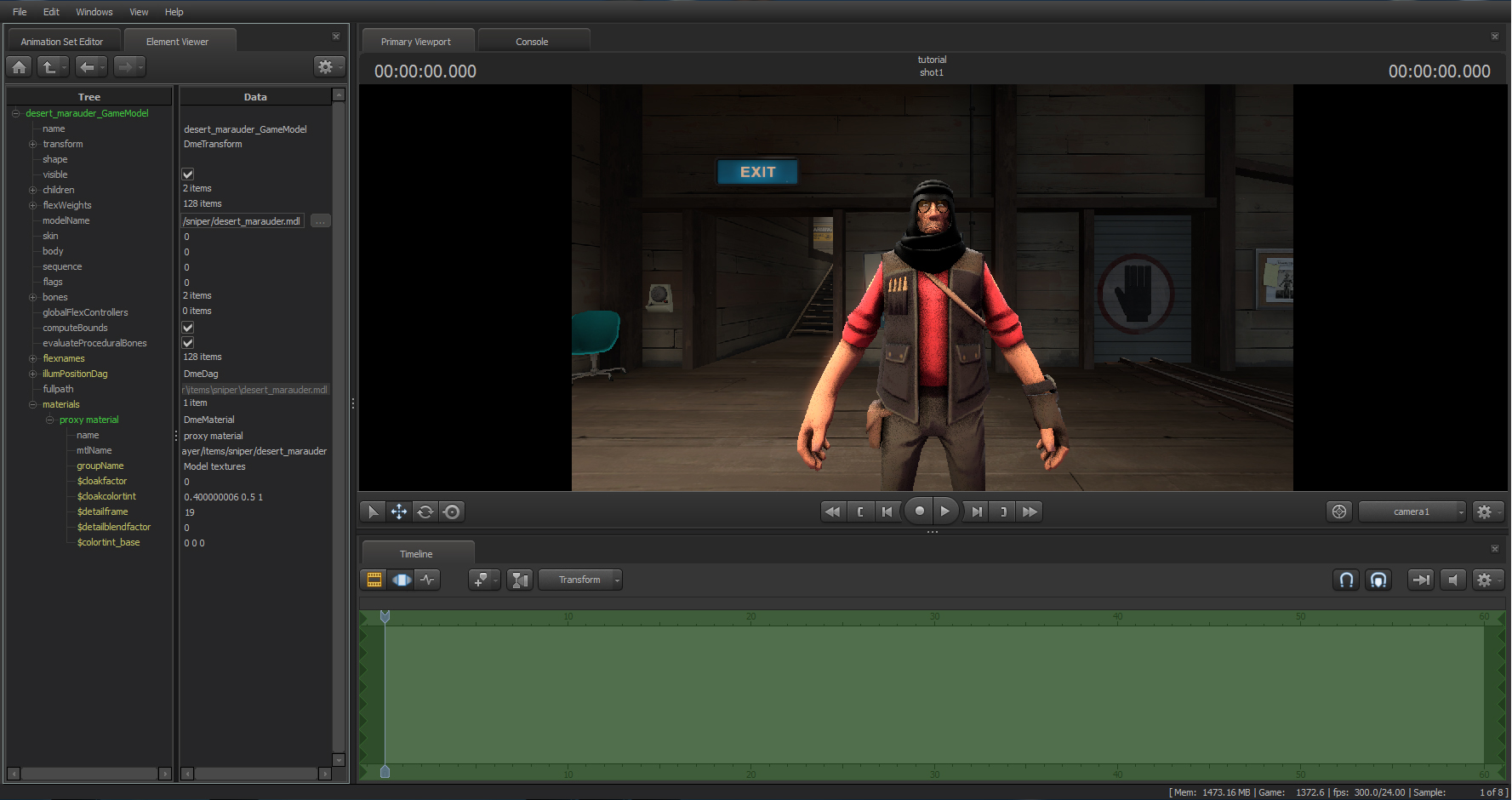The width and height of the screenshot is (1512, 800).
Task: Switch to the Console tab
Action: coord(532,42)
